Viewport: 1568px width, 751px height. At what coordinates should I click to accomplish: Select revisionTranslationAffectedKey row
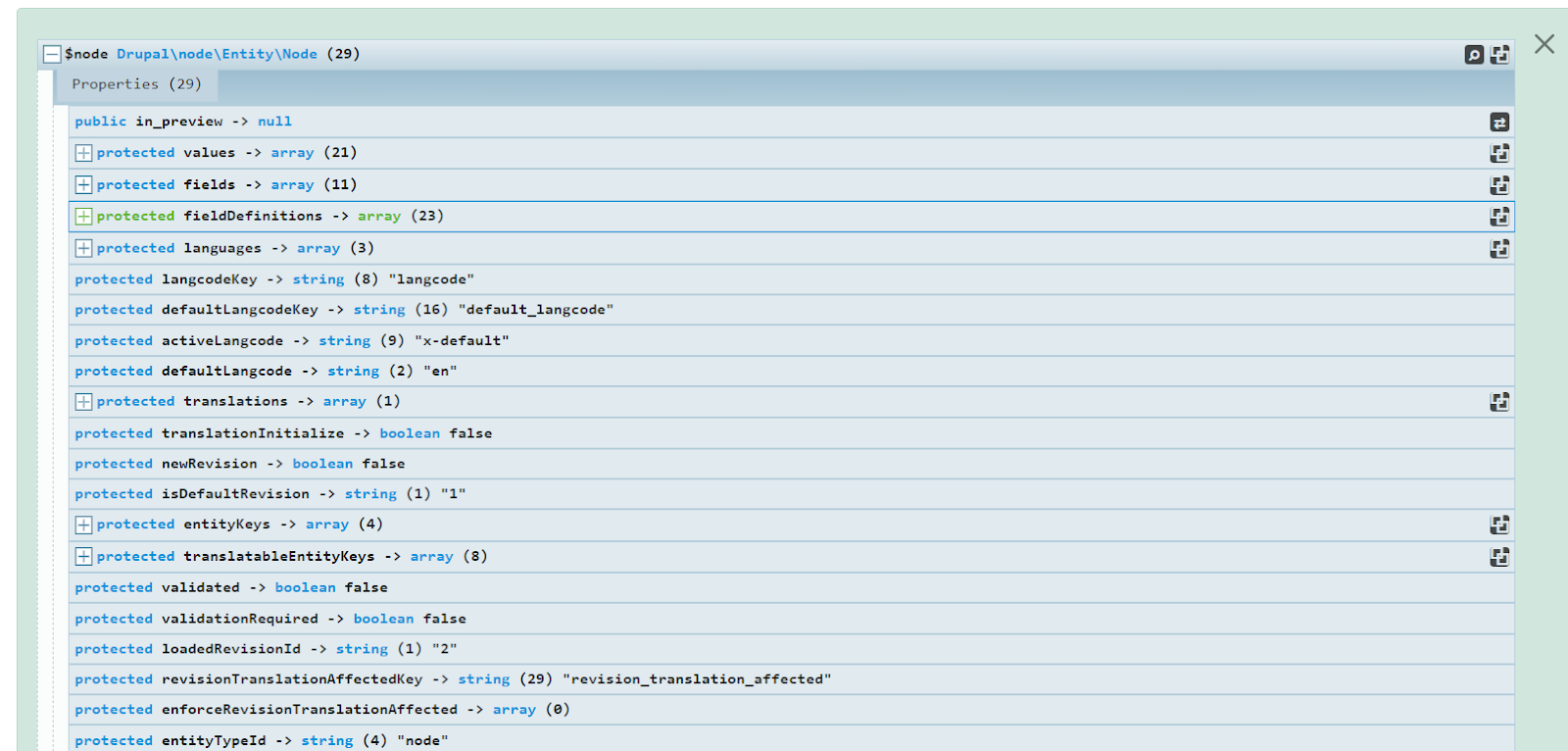792,679
